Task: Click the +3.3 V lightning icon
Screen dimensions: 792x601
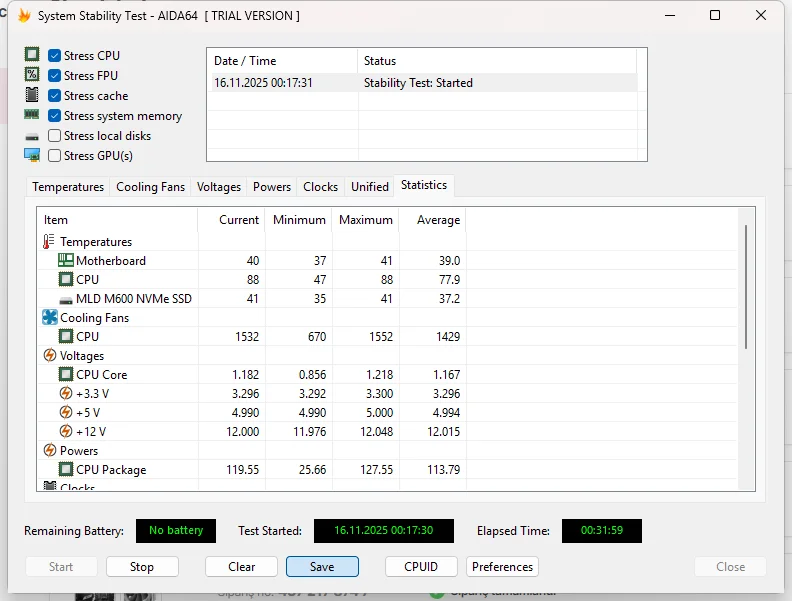Action: click(x=66, y=393)
